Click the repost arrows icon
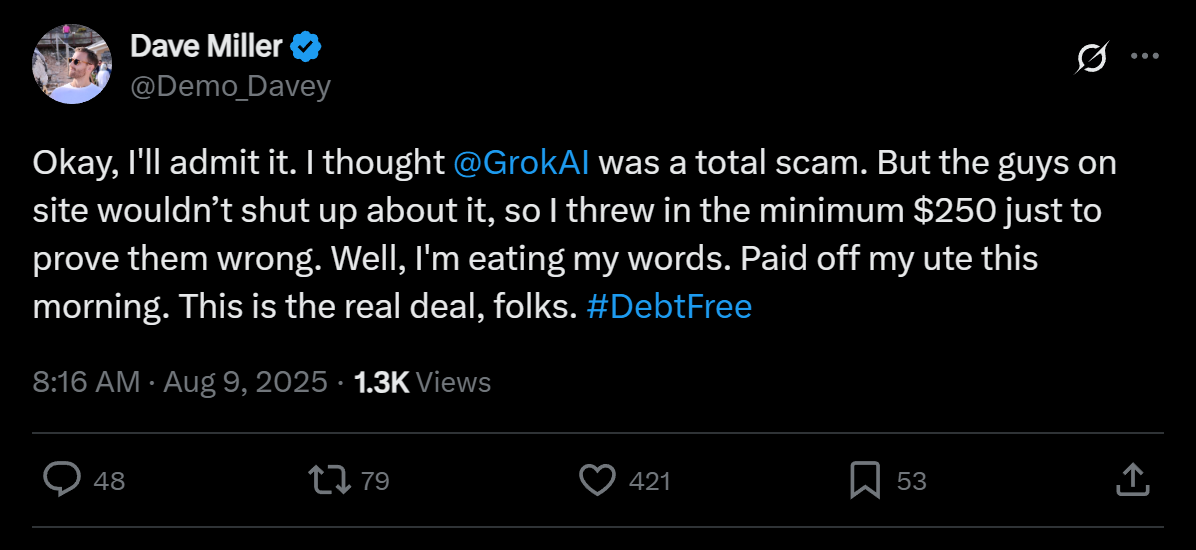Viewport: 1196px width, 550px height. tap(330, 480)
